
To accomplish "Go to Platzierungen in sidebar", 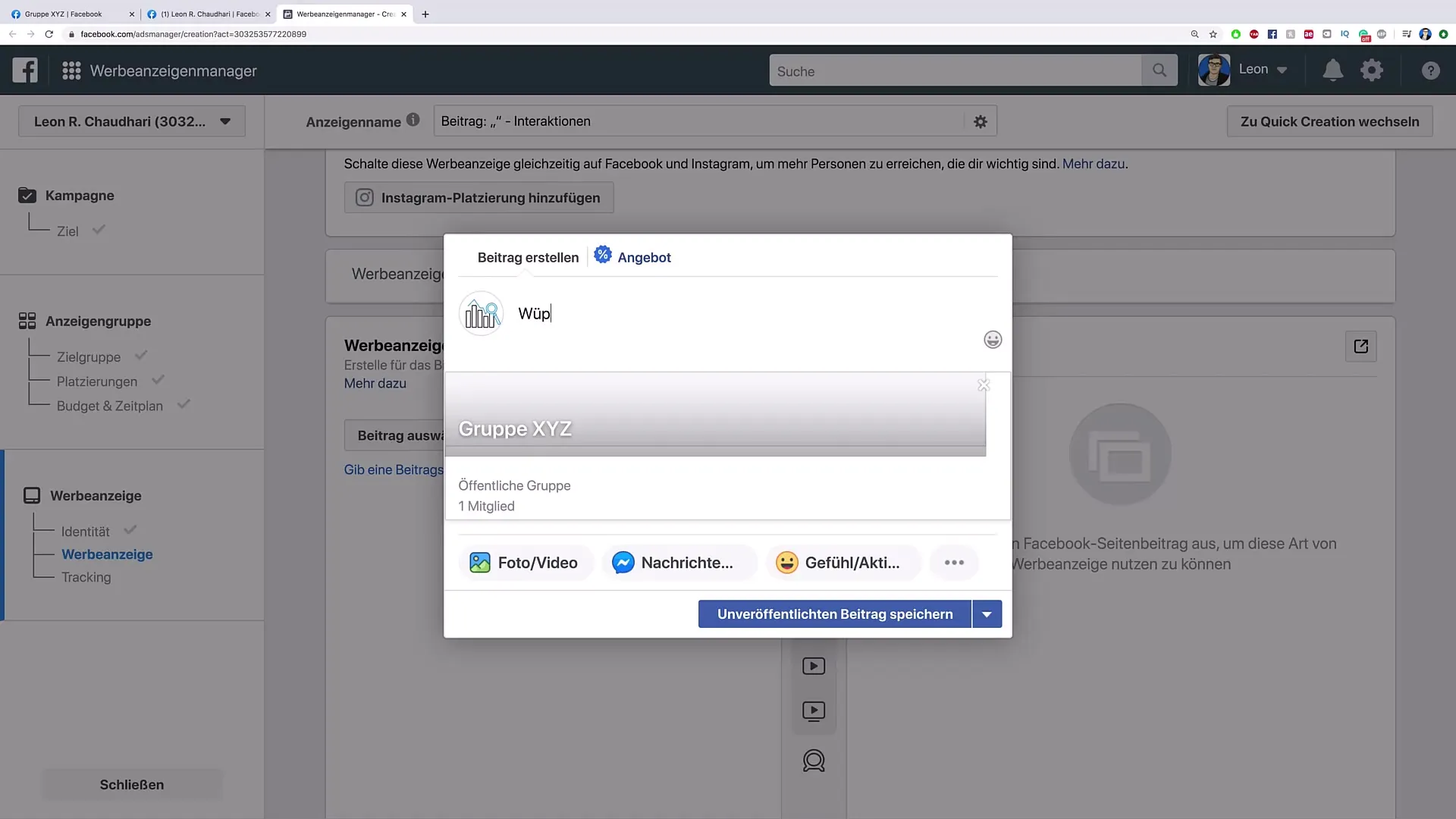I will pyautogui.click(x=97, y=381).
